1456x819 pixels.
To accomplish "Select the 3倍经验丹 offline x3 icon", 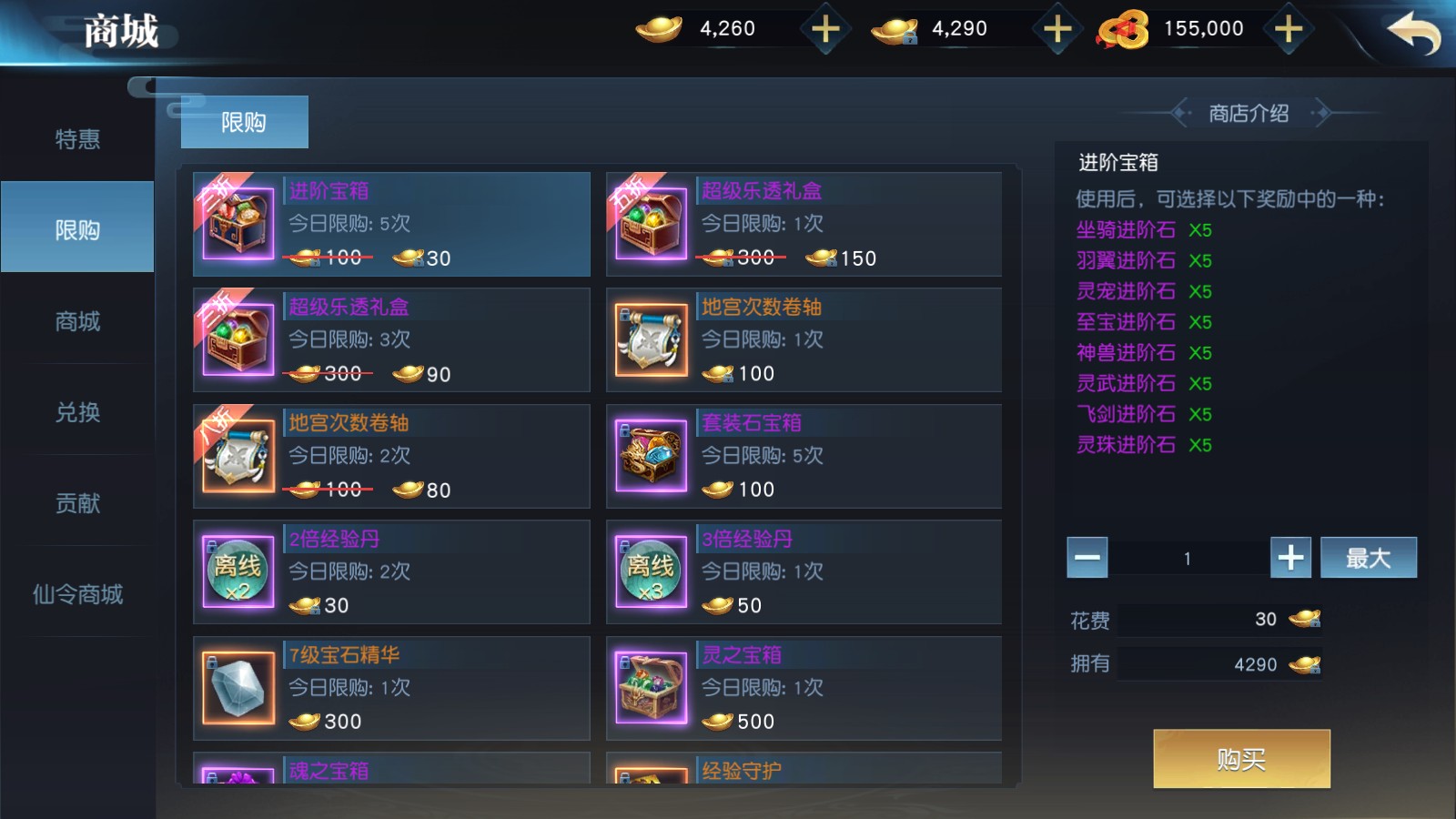I will (651, 571).
